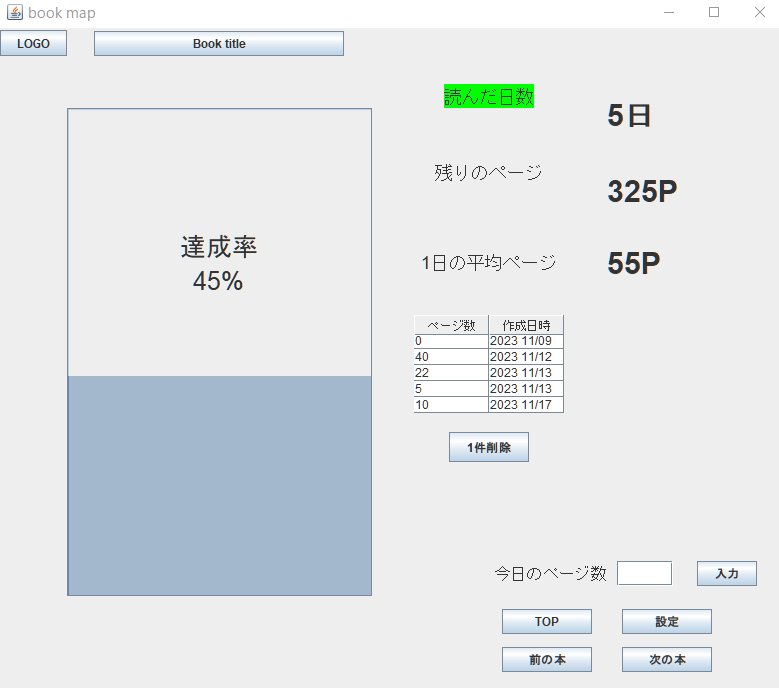Viewport: 779px width, 688px height.
Task: Select the ページ数 column header
Action: (x=451, y=325)
